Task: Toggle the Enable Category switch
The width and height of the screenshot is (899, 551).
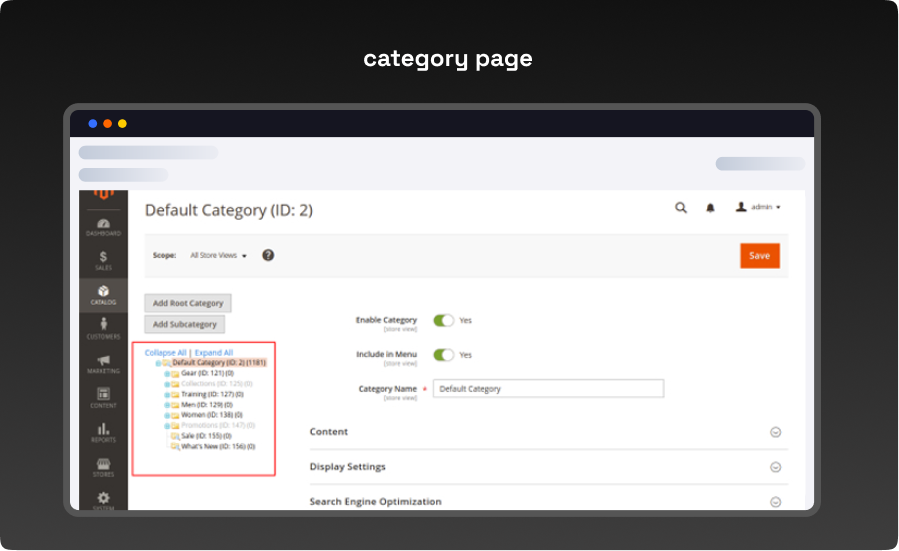Action: pos(443,320)
